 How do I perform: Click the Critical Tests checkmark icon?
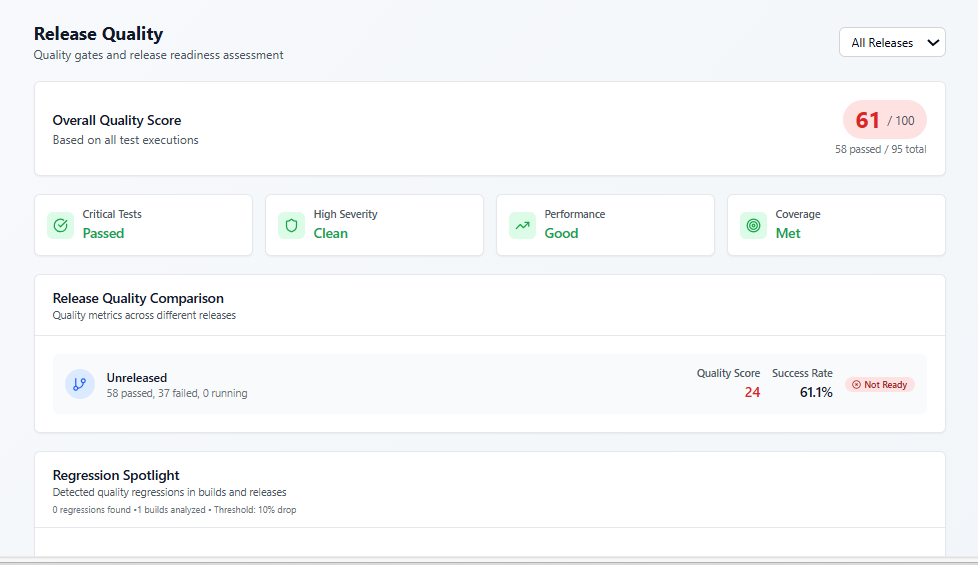tap(61, 225)
